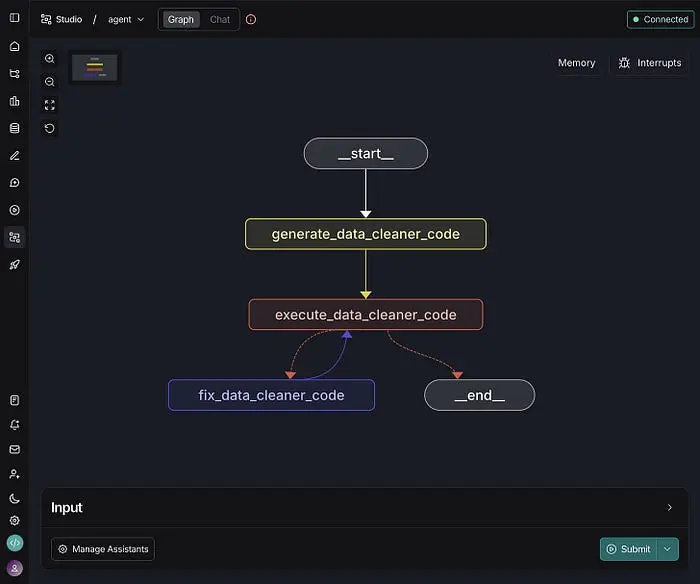Open the bell notifications icon

[14, 425]
